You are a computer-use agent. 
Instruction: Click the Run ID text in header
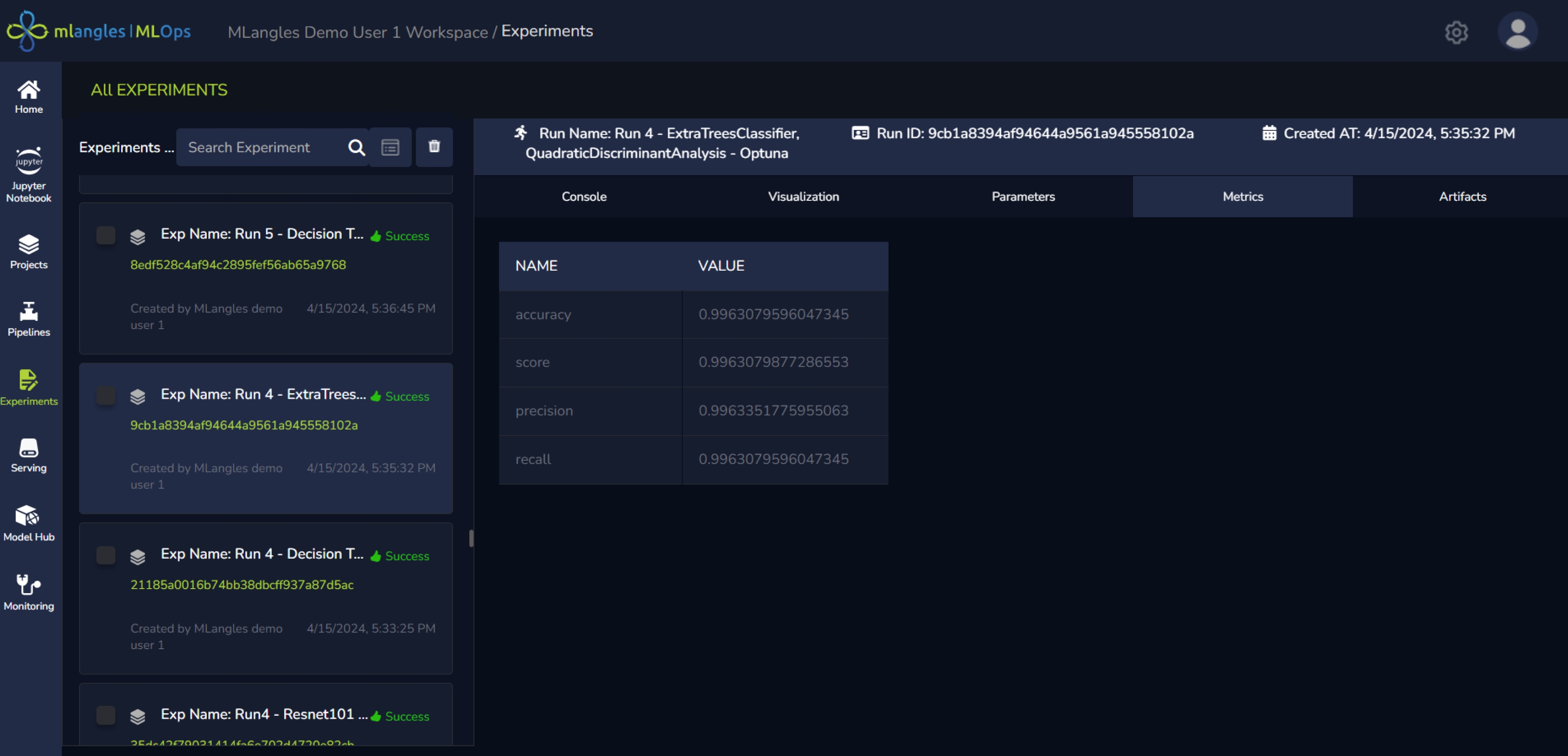(1035, 133)
